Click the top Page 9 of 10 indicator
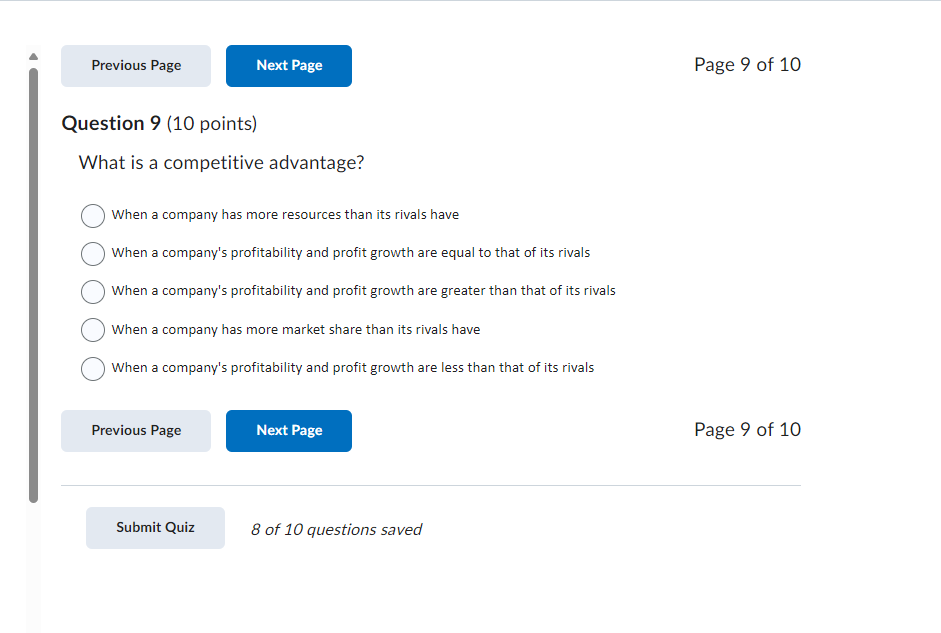The image size is (941, 633). 747,64
